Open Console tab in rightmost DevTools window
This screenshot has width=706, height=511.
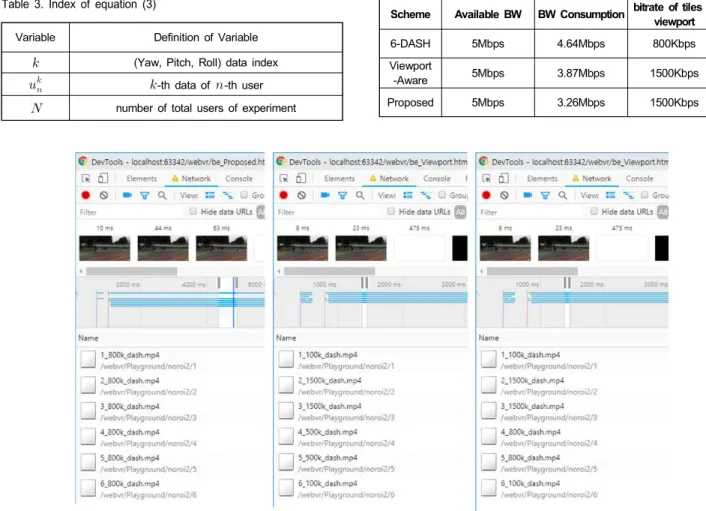tap(639, 179)
